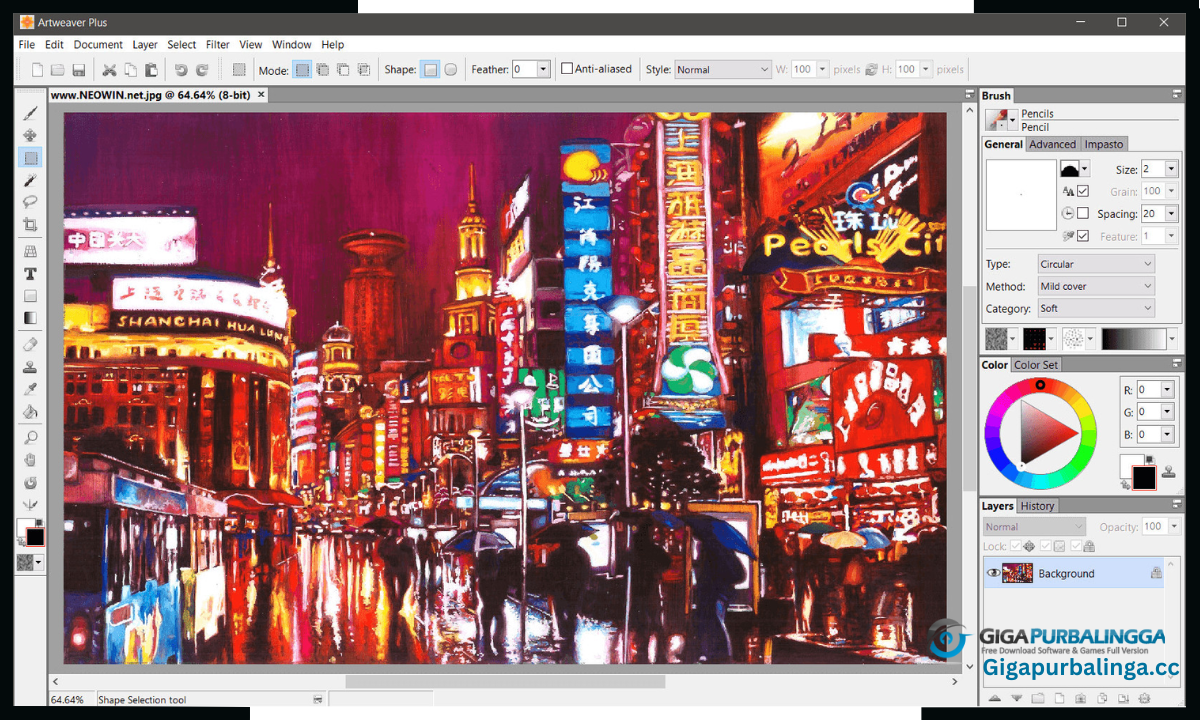Select the Crop tool
This screenshot has height=720, width=1200.
pyautogui.click(x=31, y=225)
